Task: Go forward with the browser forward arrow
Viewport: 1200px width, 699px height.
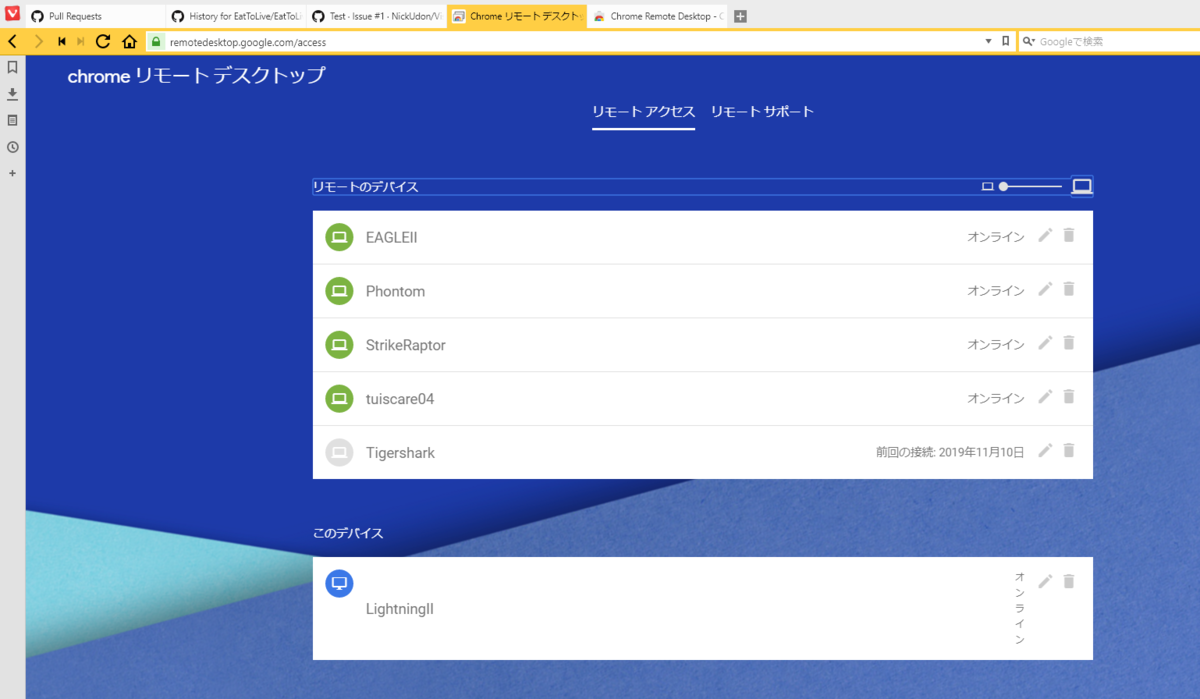Action: click(38, 42)
